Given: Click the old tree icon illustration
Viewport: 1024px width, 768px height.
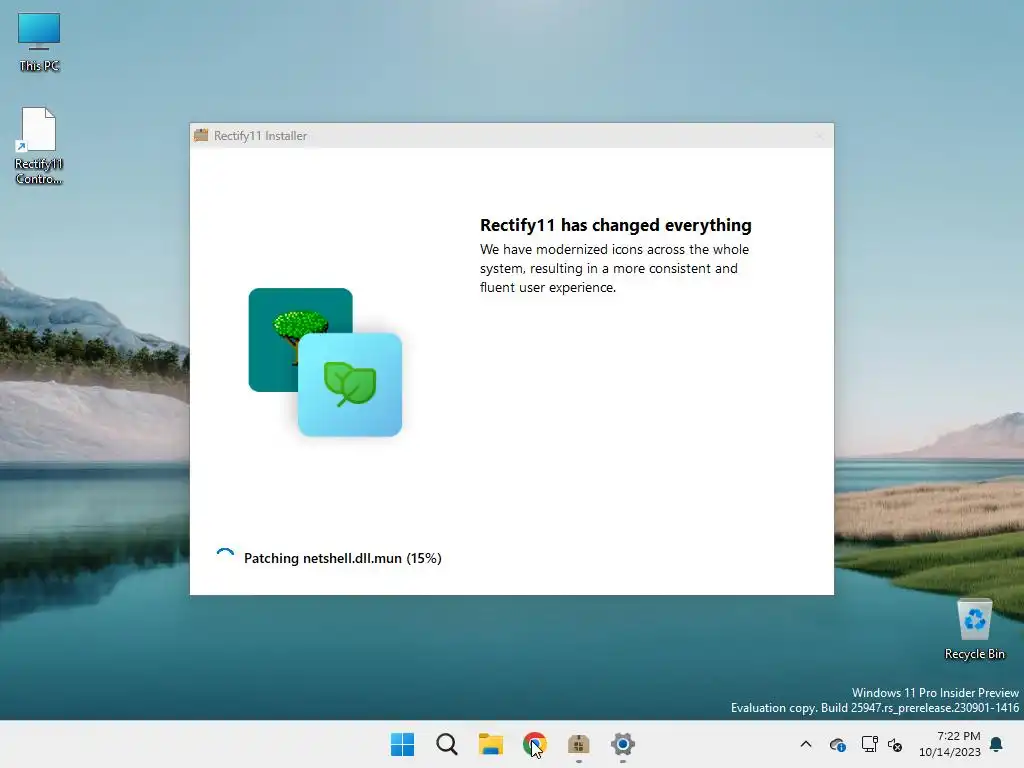Looking at the screenshot, I should coord(300,340).
